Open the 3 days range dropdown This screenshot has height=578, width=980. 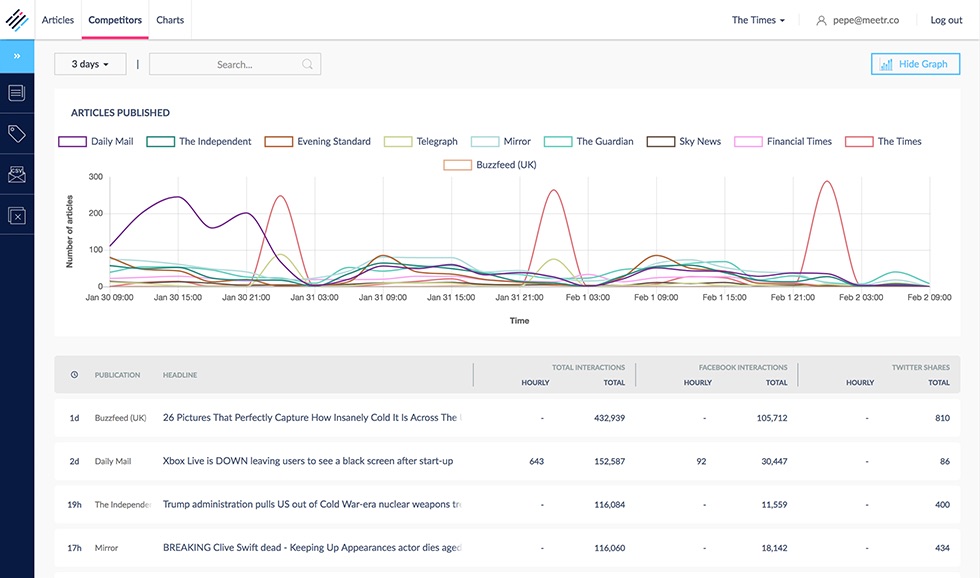tap(90, 64)
